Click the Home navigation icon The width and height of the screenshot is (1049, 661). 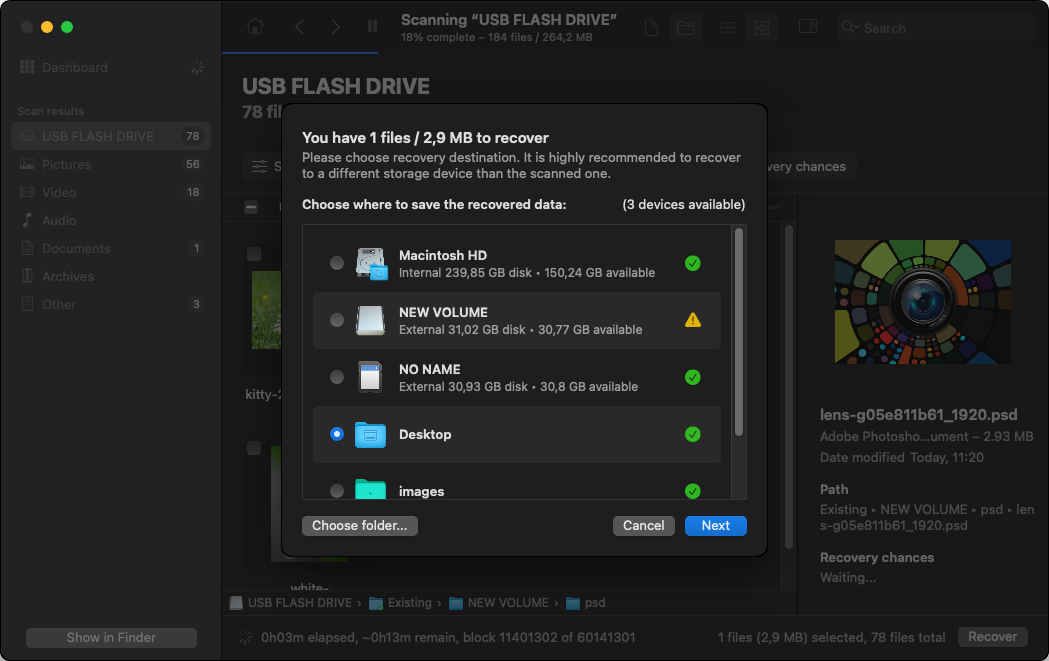point(255,27)
